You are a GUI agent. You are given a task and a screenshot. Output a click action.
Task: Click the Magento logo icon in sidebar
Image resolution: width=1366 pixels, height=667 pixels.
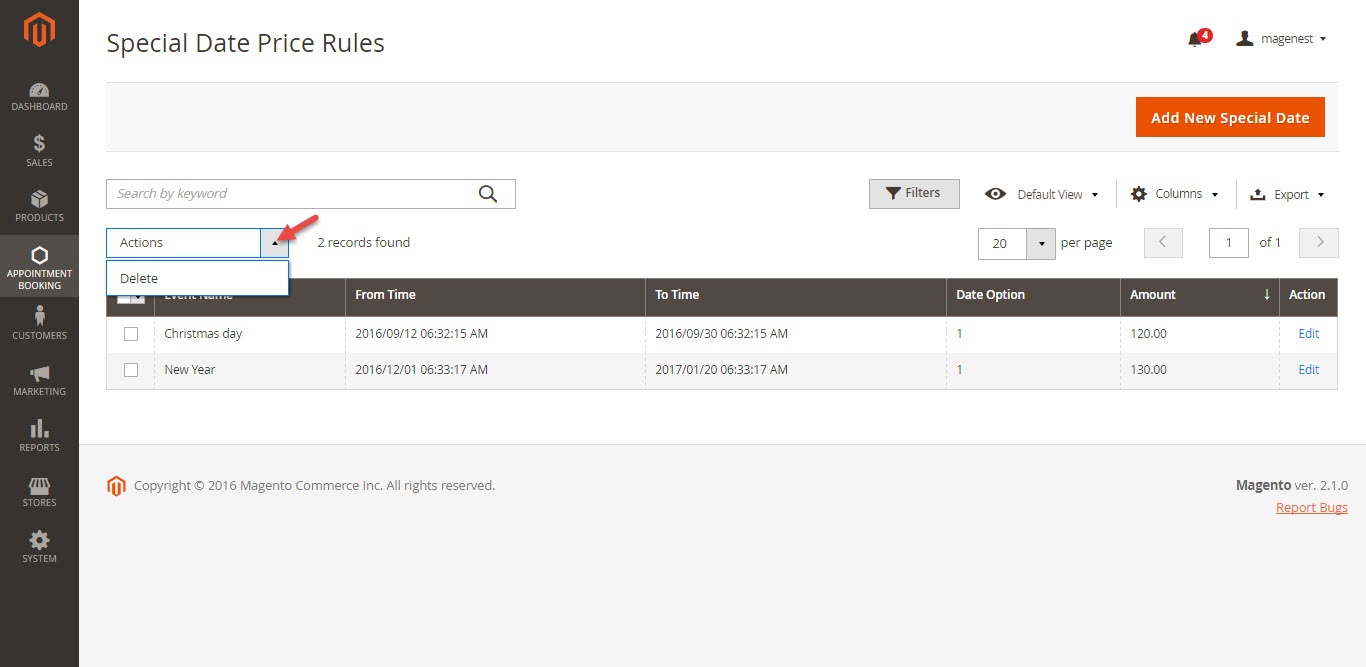pos(39,32)
